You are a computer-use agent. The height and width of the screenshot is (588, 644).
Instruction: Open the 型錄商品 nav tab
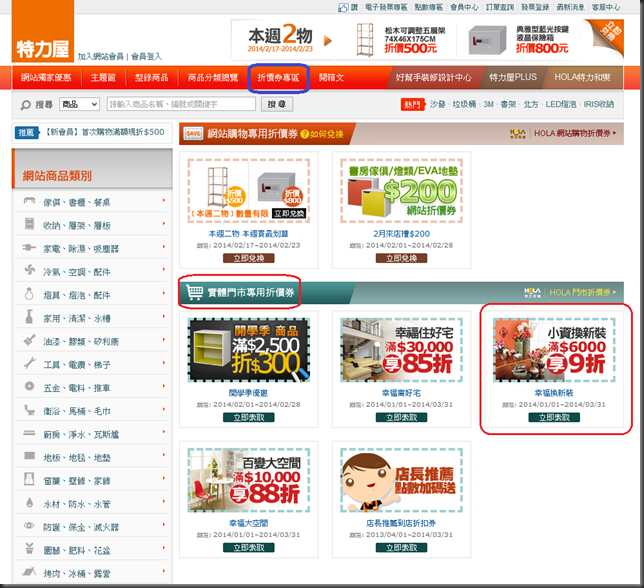coord(152,78)
